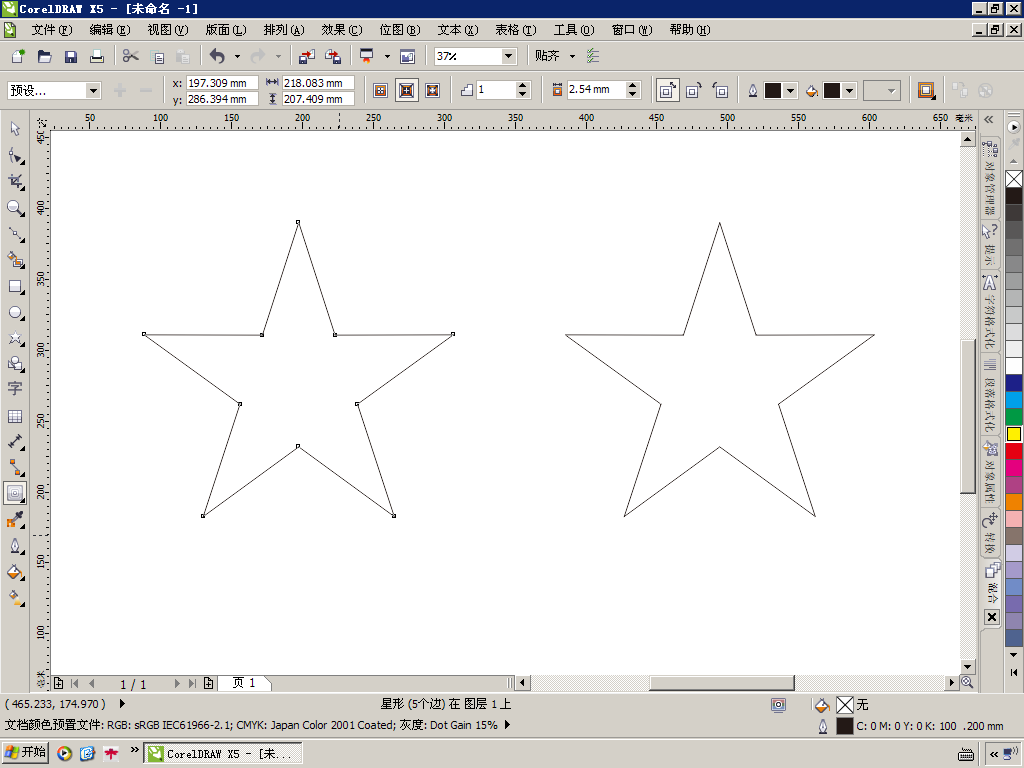Pick the yellow palette swatch
Viewport: 1024px width, 768px height.
click(x=1014, y=434)
